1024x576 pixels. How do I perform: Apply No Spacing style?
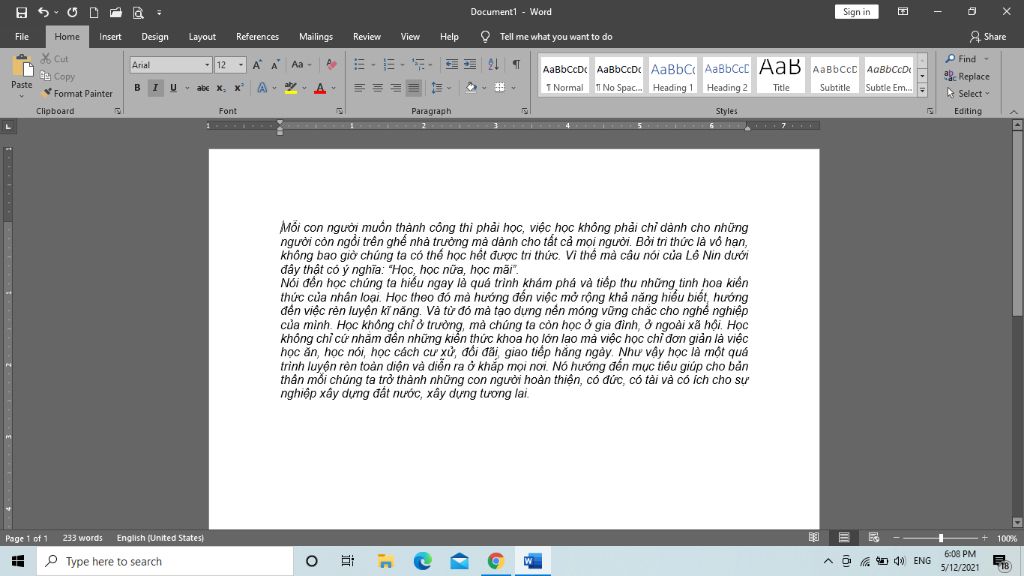[618, 76]
